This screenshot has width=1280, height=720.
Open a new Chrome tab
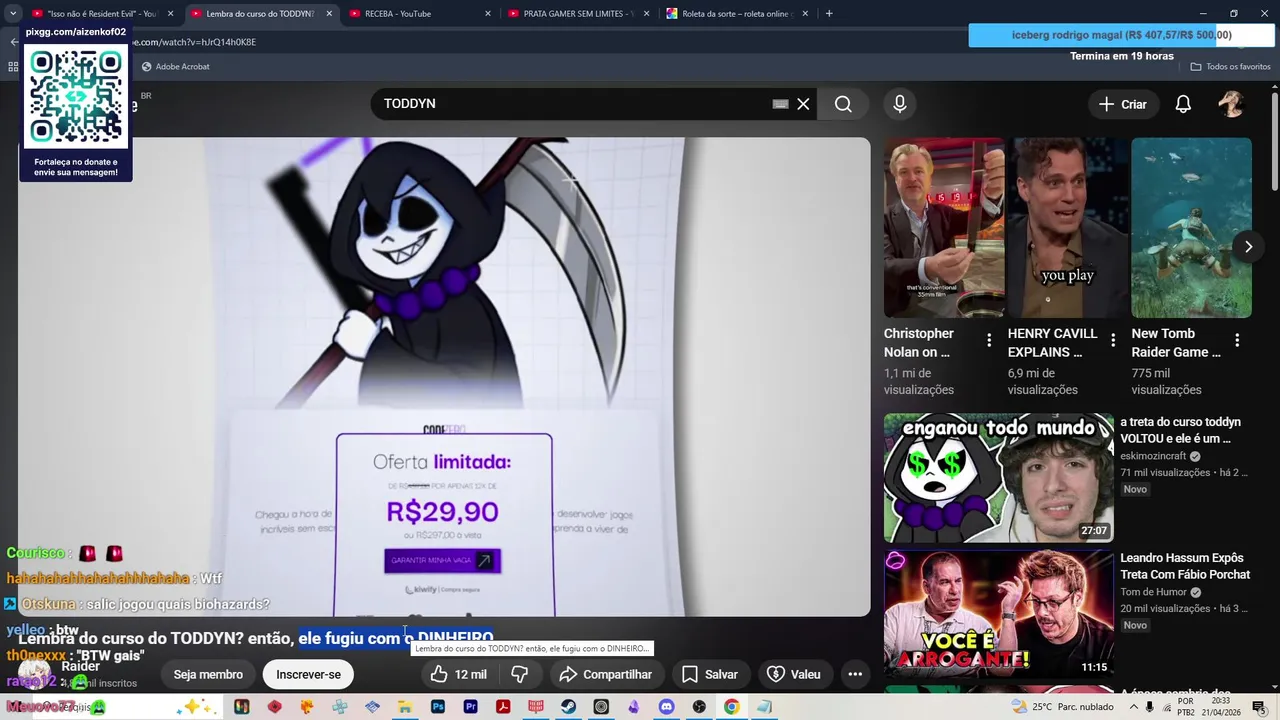(829, 14)
